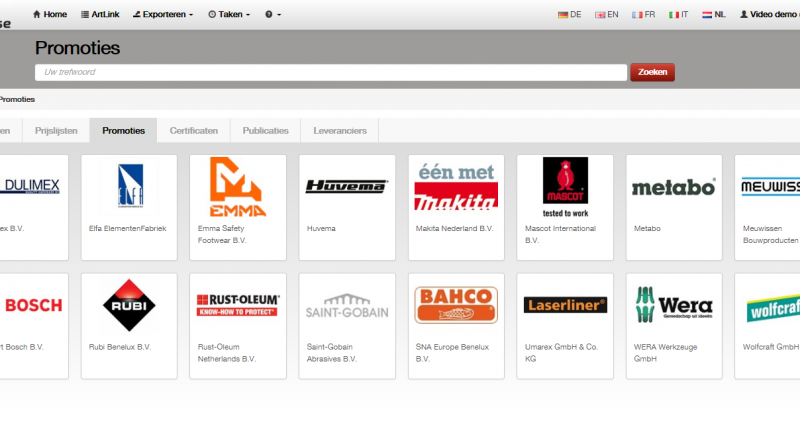This screenshot has width=800, height=425.
Task: Click the 'Rubi Benelux B.V.' text
Action: point(120,347)
